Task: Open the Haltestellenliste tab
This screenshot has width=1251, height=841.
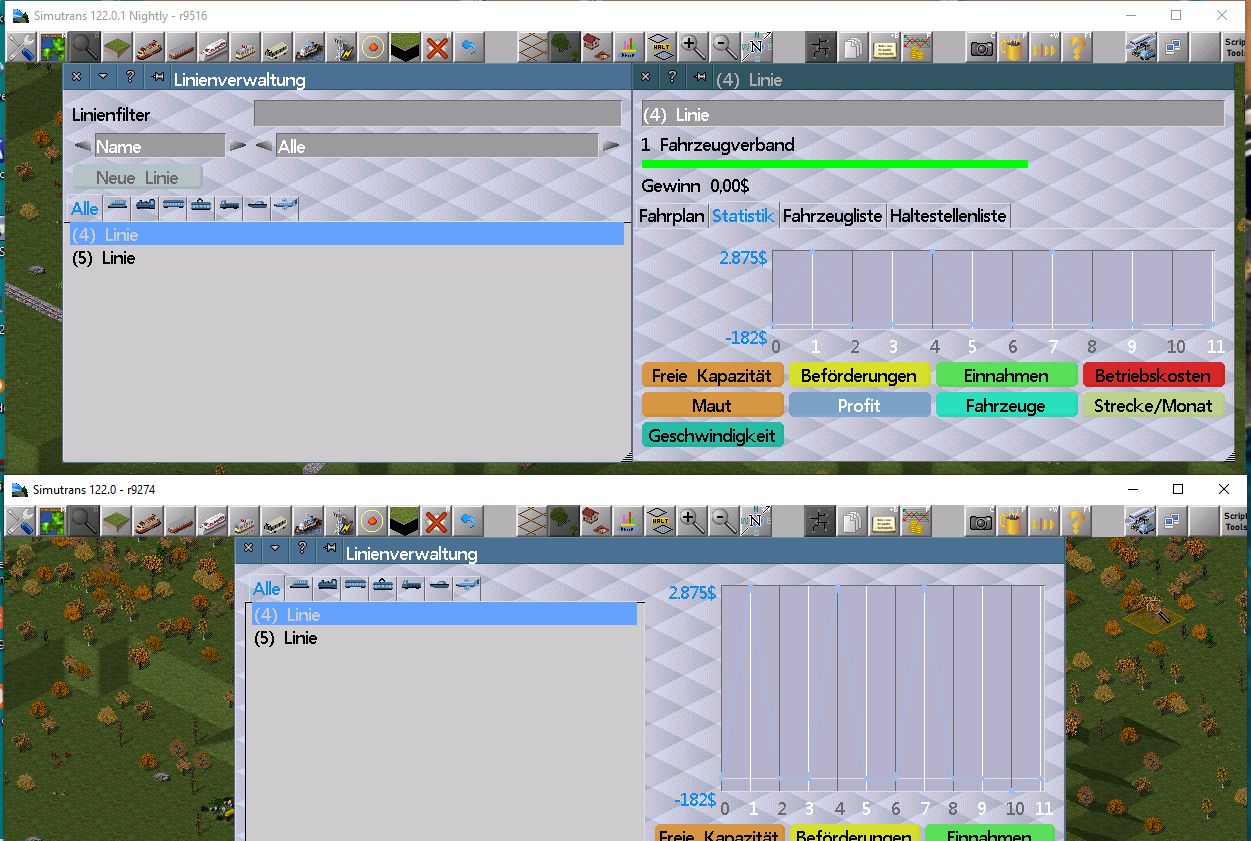Action: pyautogui.click(x=947, y=215)
